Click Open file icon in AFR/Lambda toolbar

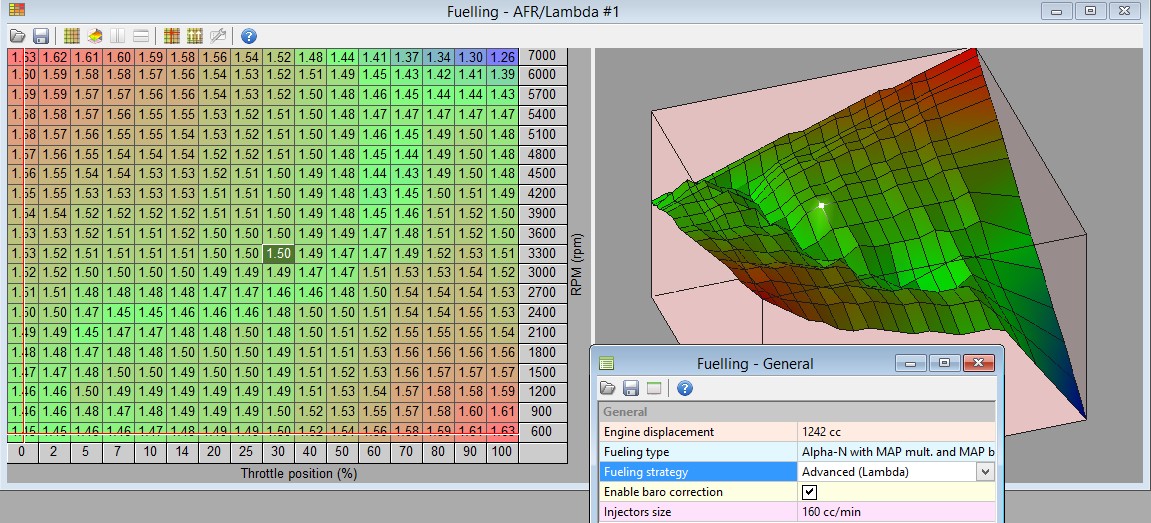pos(17,36)
